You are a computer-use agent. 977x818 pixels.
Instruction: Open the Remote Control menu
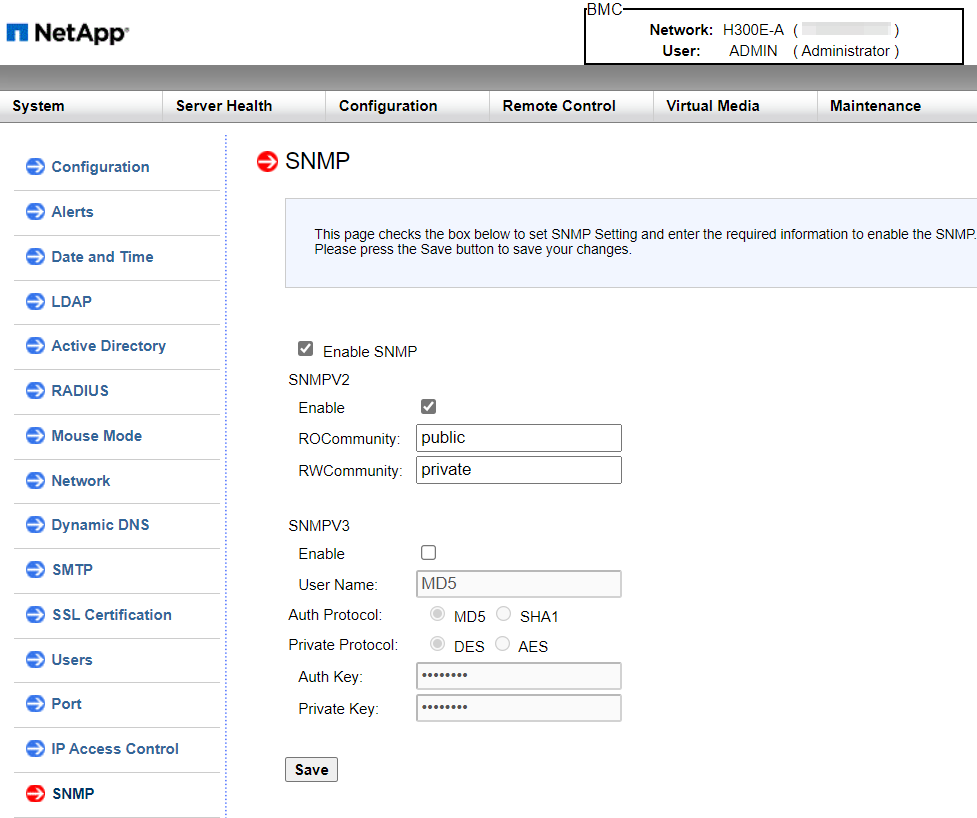point(559,106)
